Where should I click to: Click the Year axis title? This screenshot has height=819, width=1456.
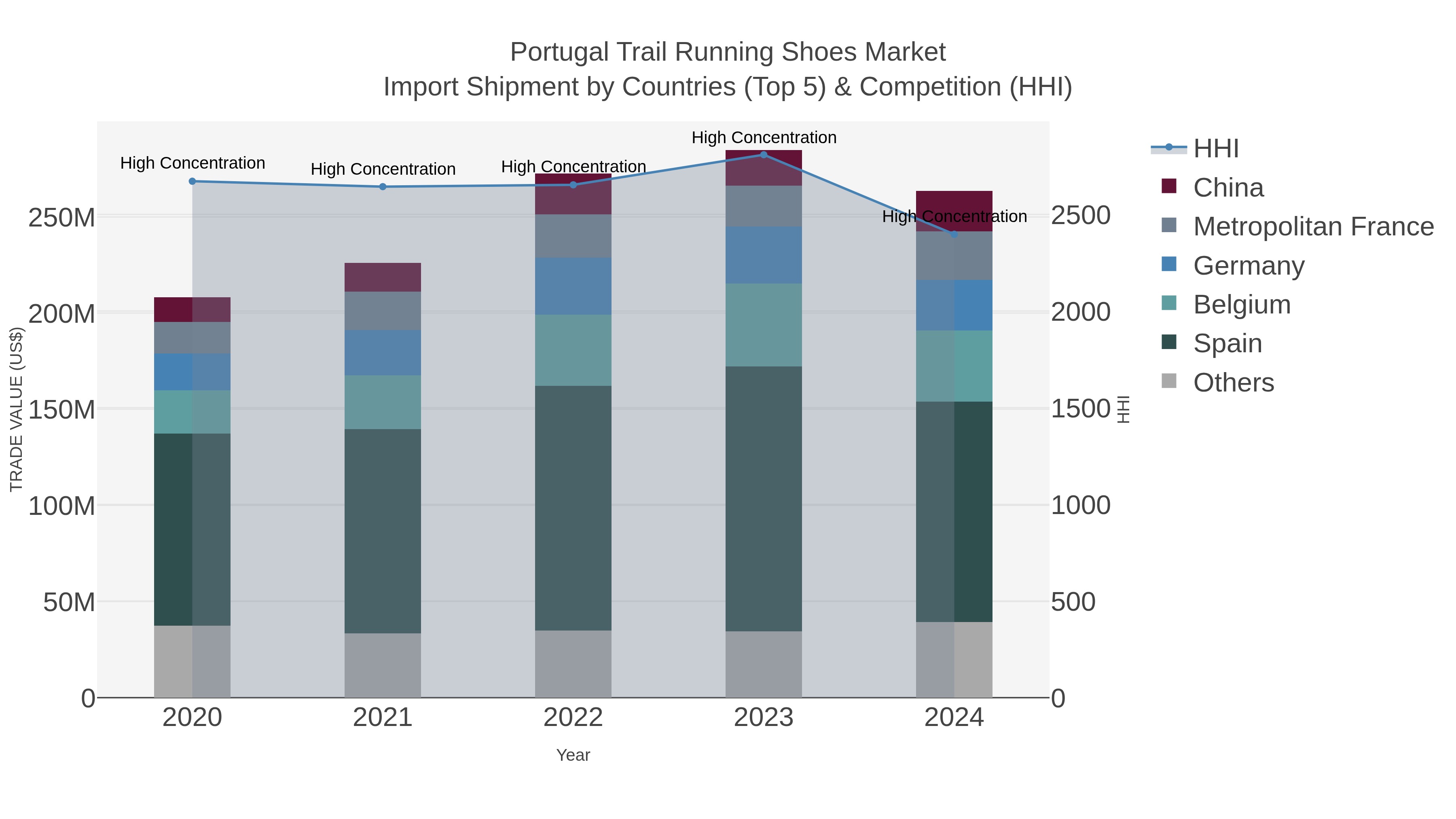point(573,755)
